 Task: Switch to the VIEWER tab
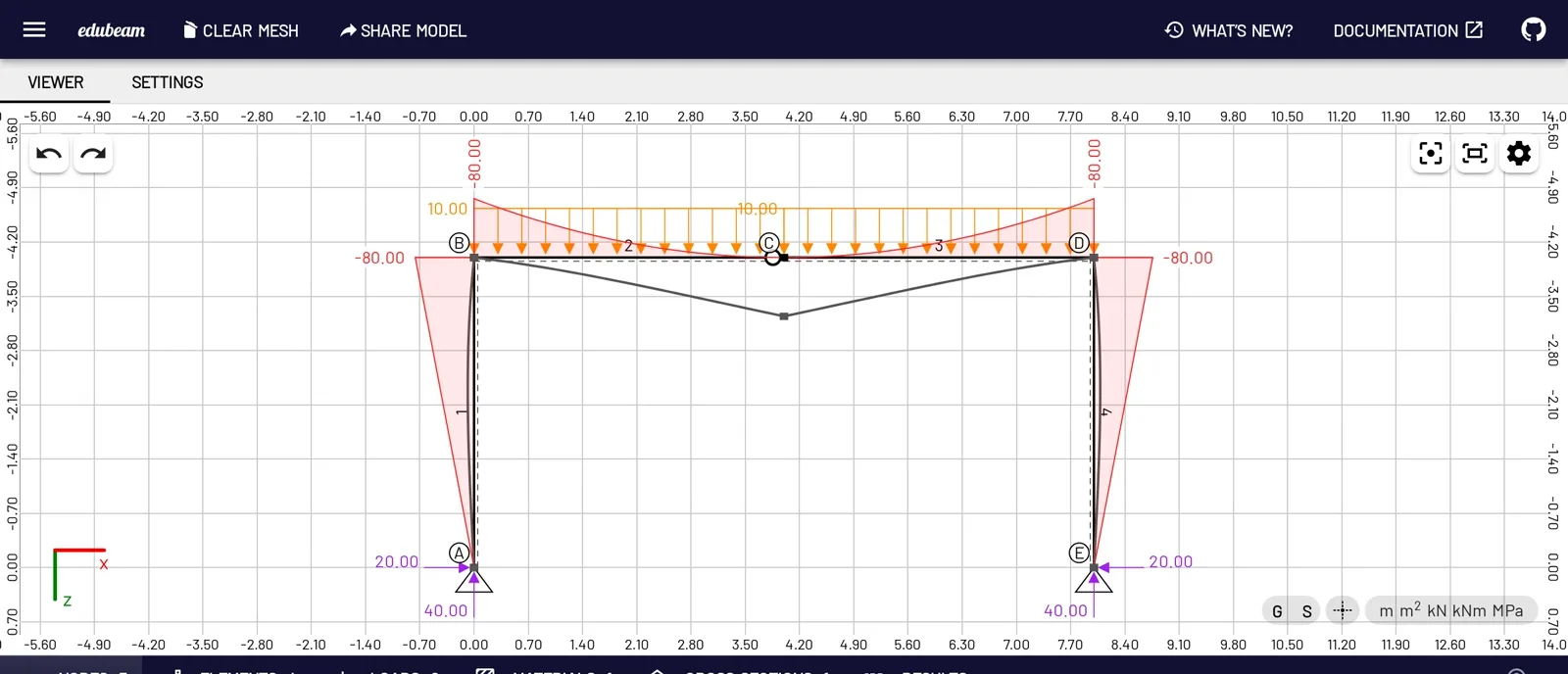56,82
